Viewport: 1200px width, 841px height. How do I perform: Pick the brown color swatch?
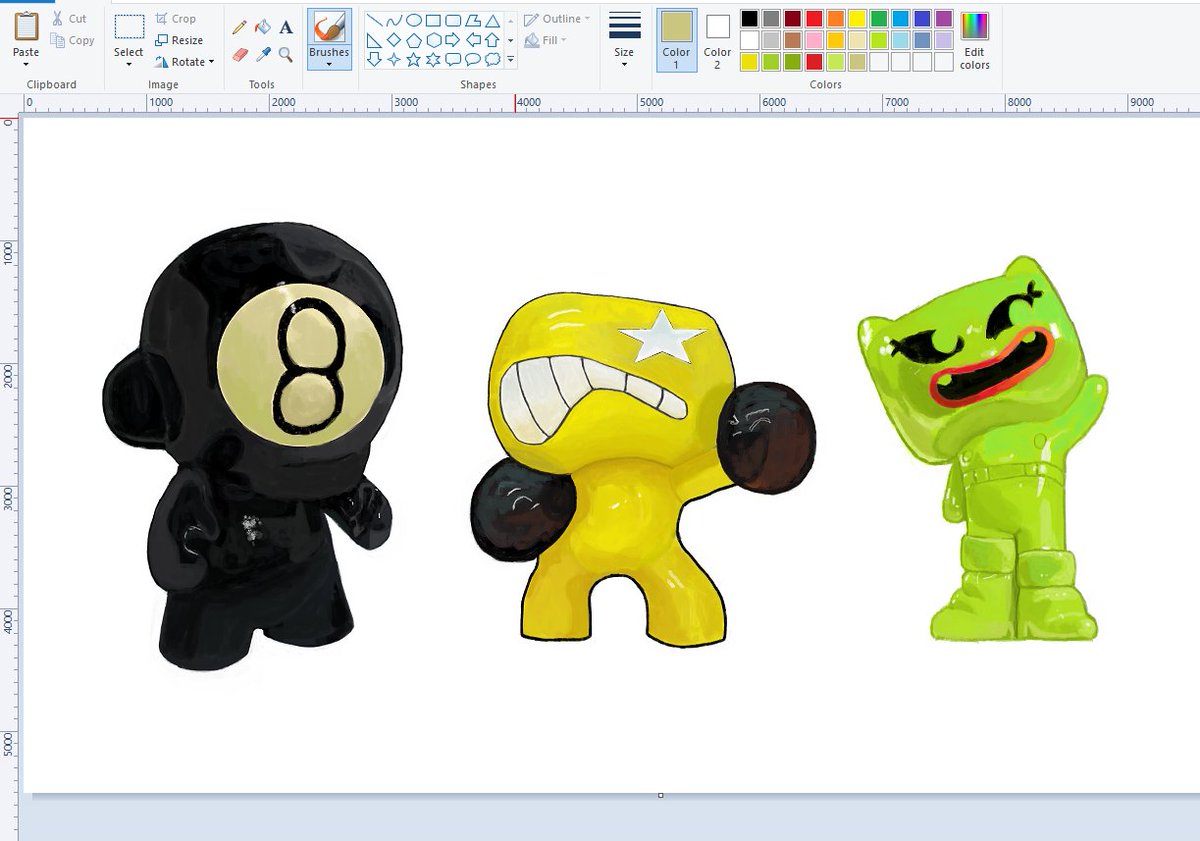click(x=792, y=40)
